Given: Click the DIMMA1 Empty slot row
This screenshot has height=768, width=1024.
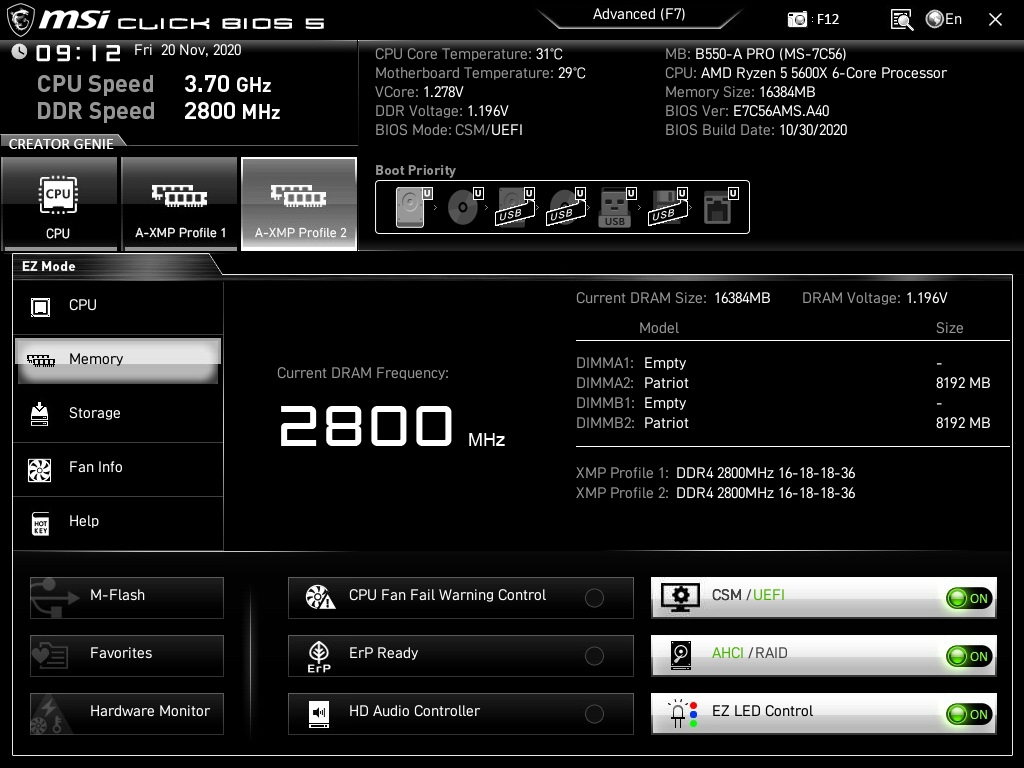Looking at the screenshot, I should click(x=783, y=363).
